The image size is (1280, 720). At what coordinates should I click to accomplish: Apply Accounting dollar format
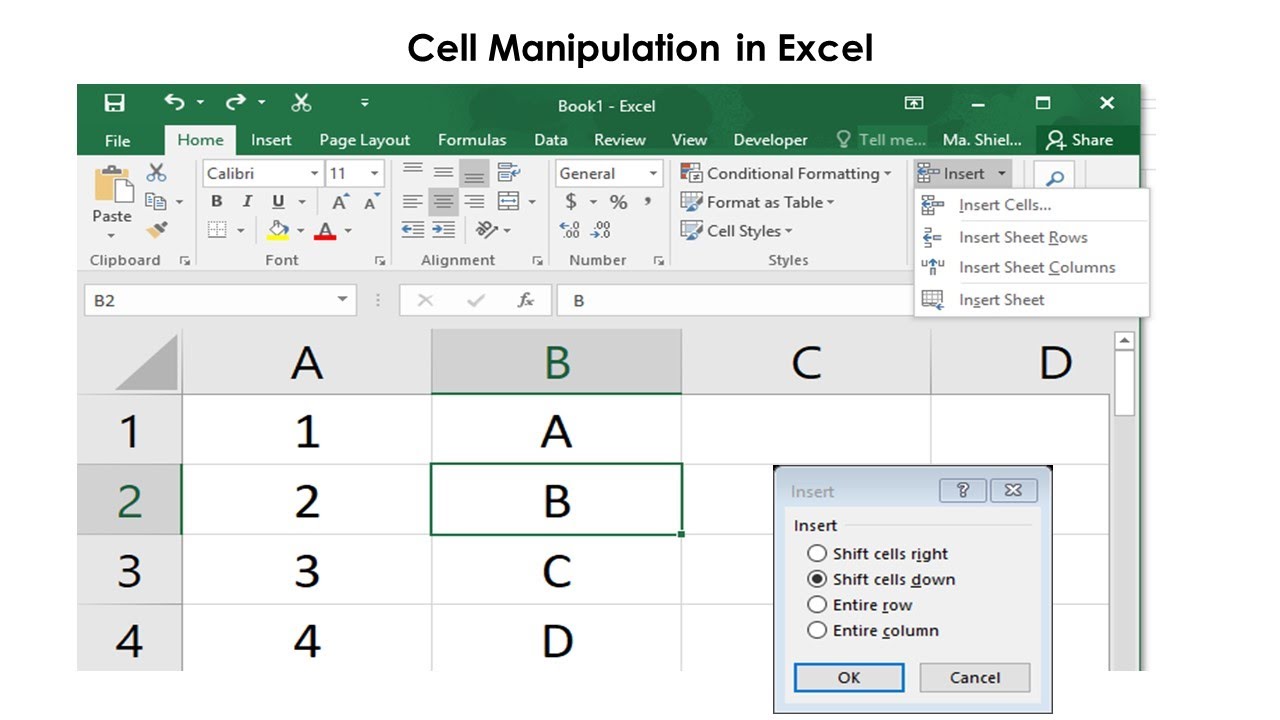point(571,202)
